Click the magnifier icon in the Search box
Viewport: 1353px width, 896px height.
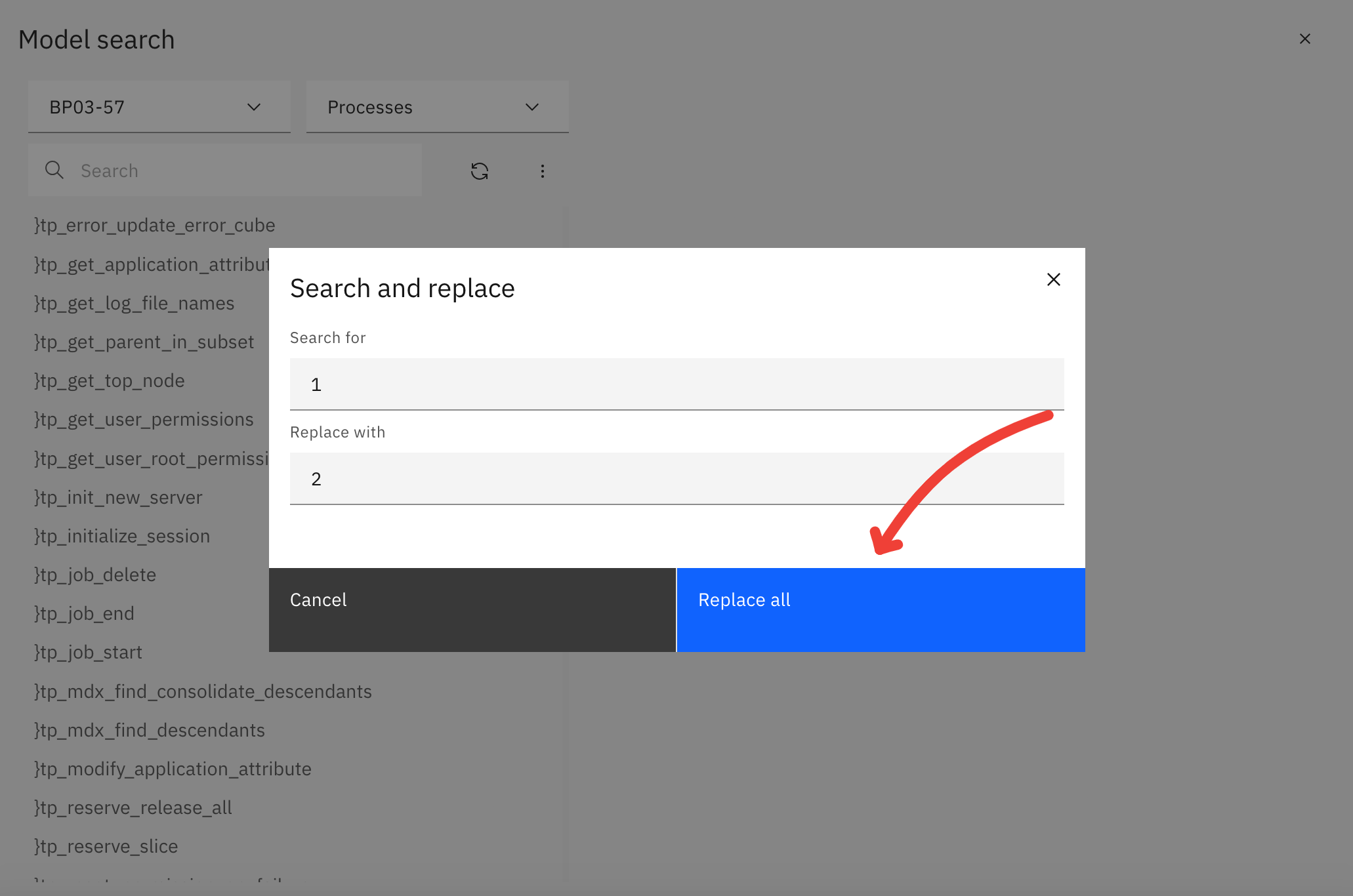[54, 171]
